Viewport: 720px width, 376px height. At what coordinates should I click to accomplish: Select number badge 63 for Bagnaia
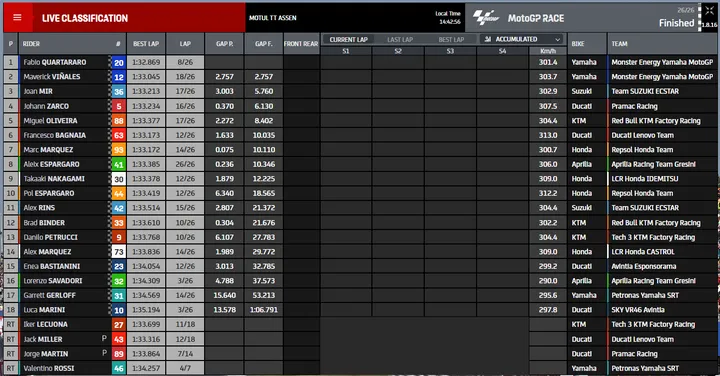(x=119, y=135)
